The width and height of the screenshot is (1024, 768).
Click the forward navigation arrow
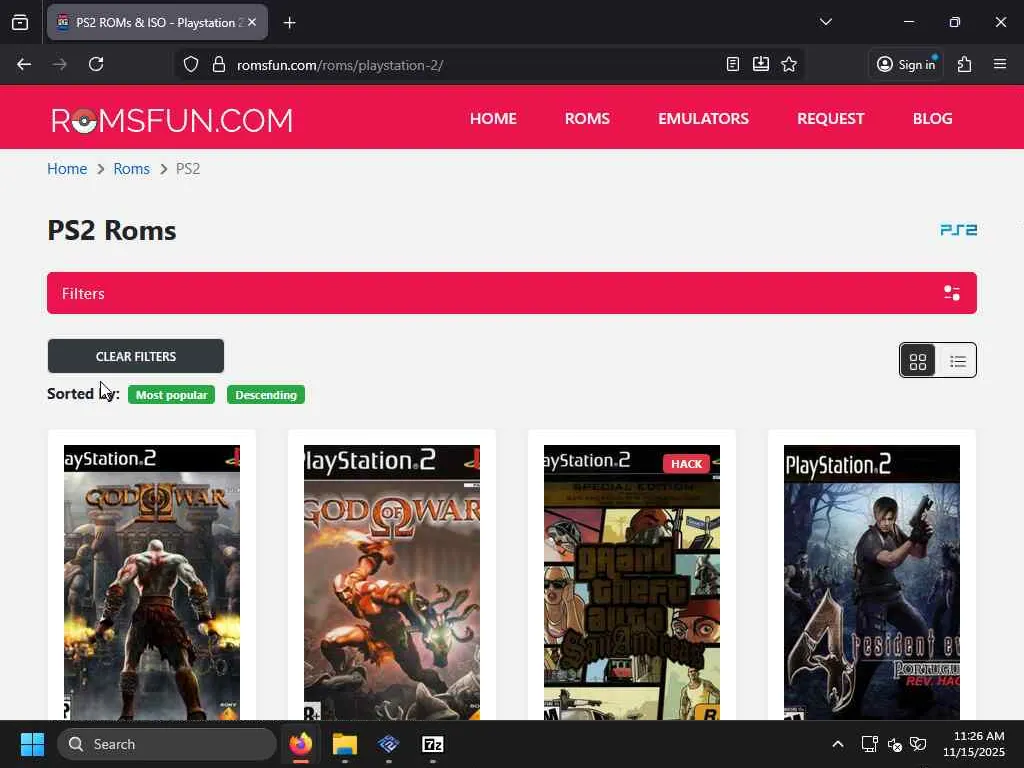click(x=59, y=64)
